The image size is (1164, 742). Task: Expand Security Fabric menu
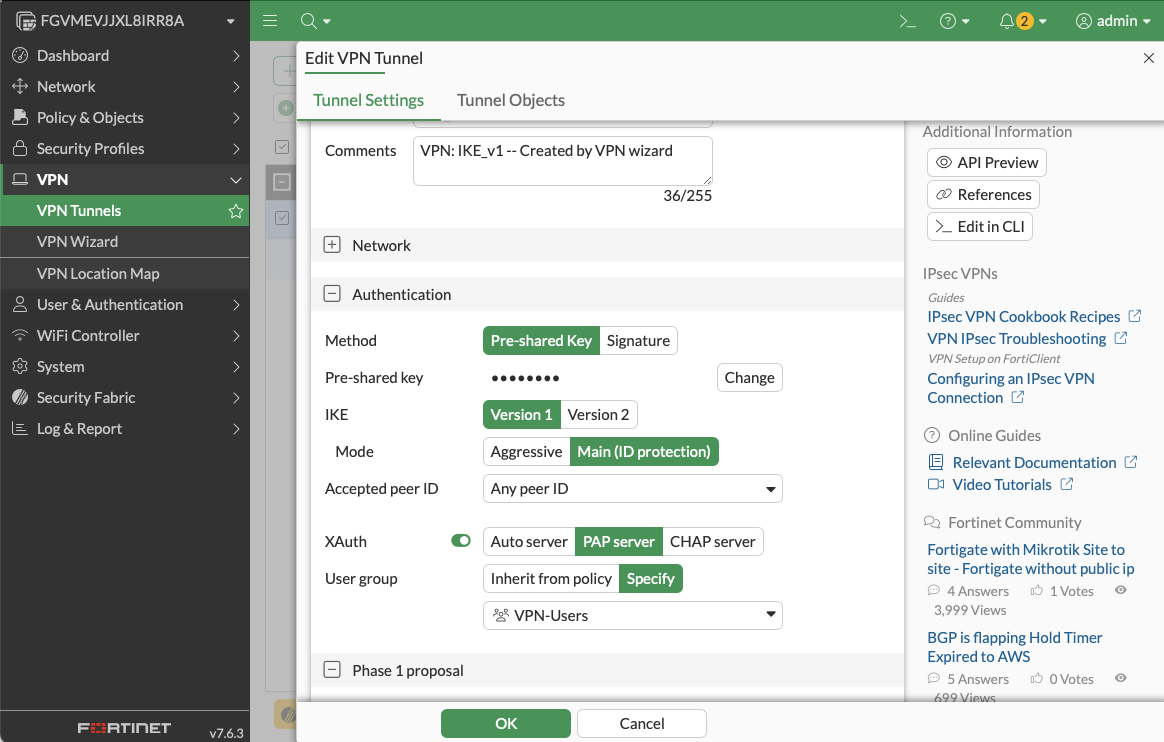tap(125, 398)
